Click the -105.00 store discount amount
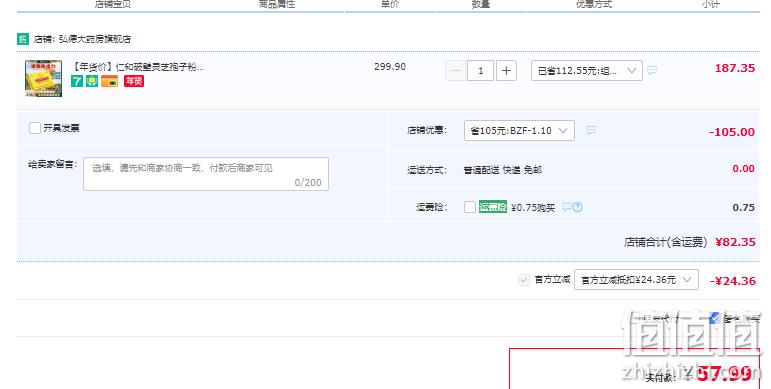 pyautogui.click(x=732, y=132)
